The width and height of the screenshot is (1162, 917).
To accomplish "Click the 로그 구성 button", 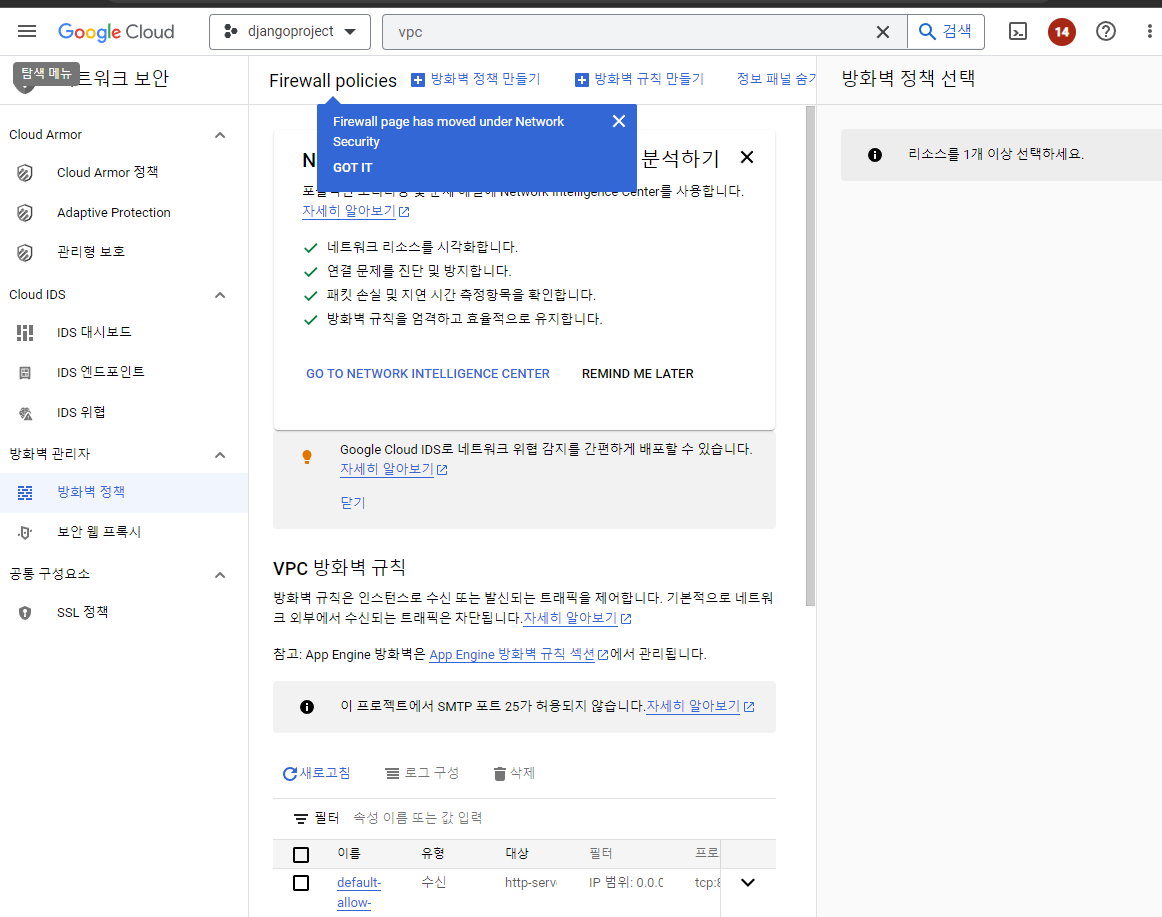I will pyautogui.click(x=422, y=773).
